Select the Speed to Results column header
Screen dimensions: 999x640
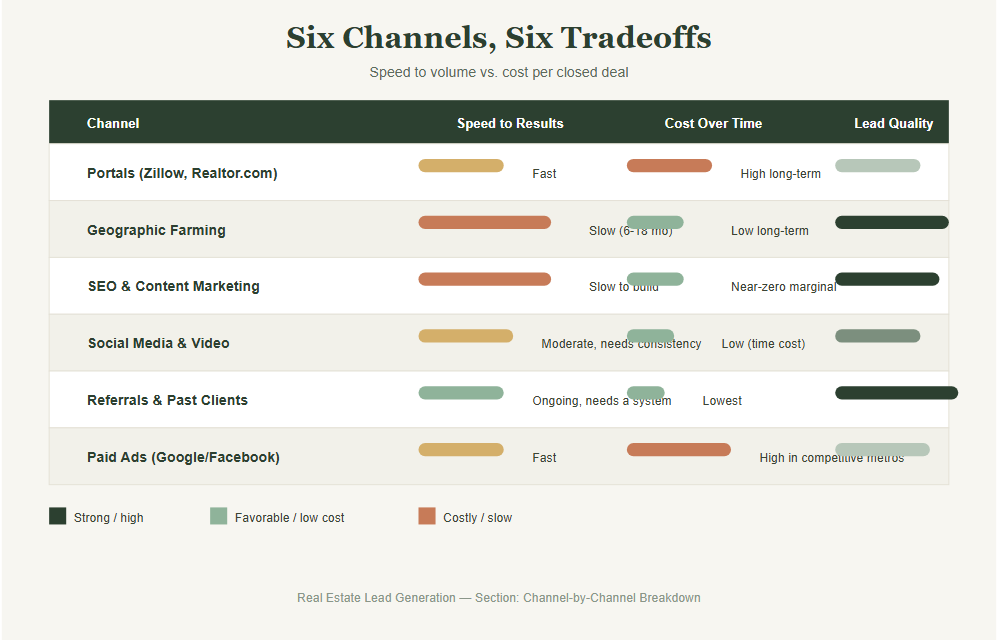(510, 124)
